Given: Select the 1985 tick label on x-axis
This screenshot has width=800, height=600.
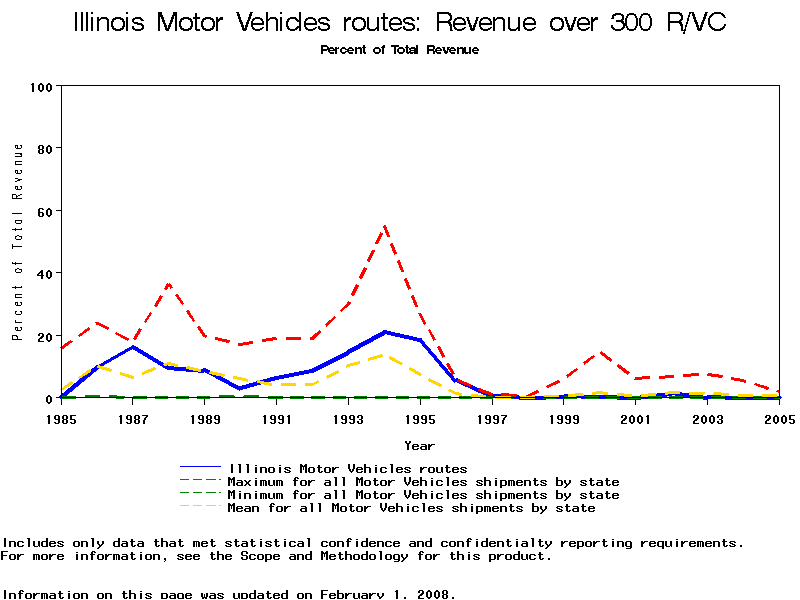Looking at the screenshot, I should click(x=61, y=418).
